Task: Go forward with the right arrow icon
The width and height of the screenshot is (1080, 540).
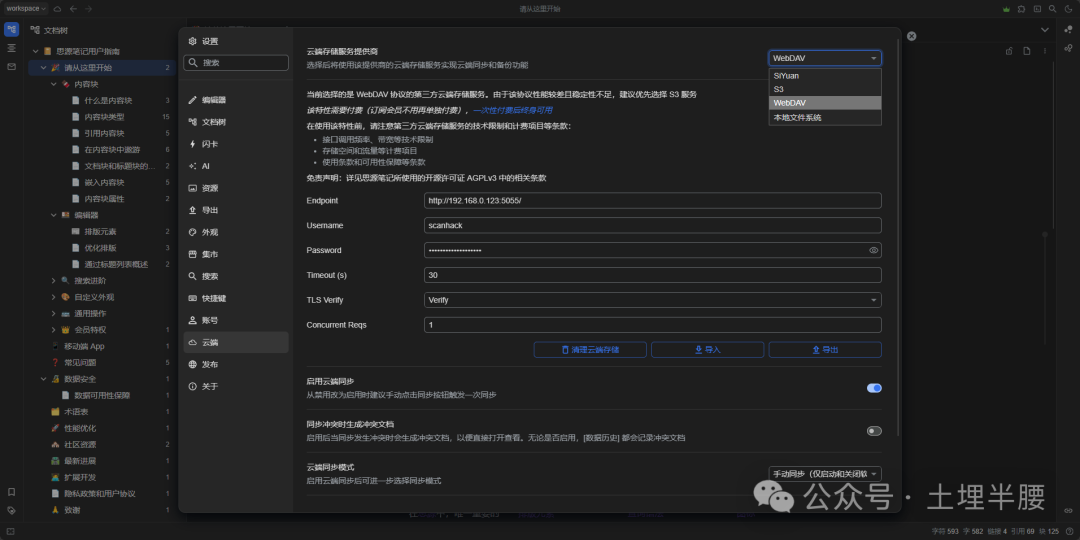Action: tap(89, 9)
